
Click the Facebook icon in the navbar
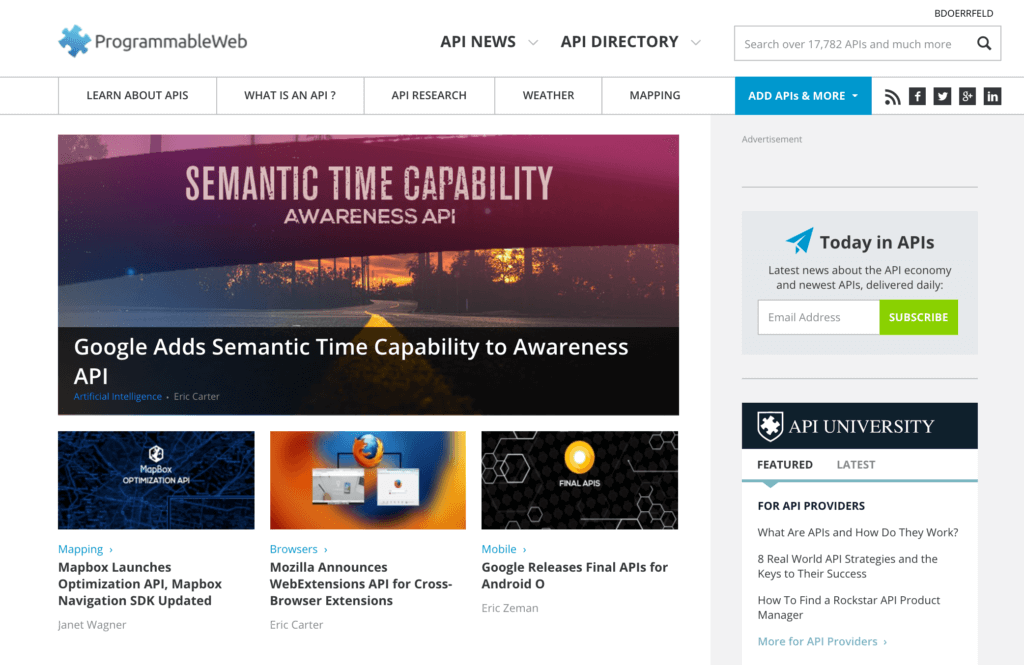coord(917,95)
